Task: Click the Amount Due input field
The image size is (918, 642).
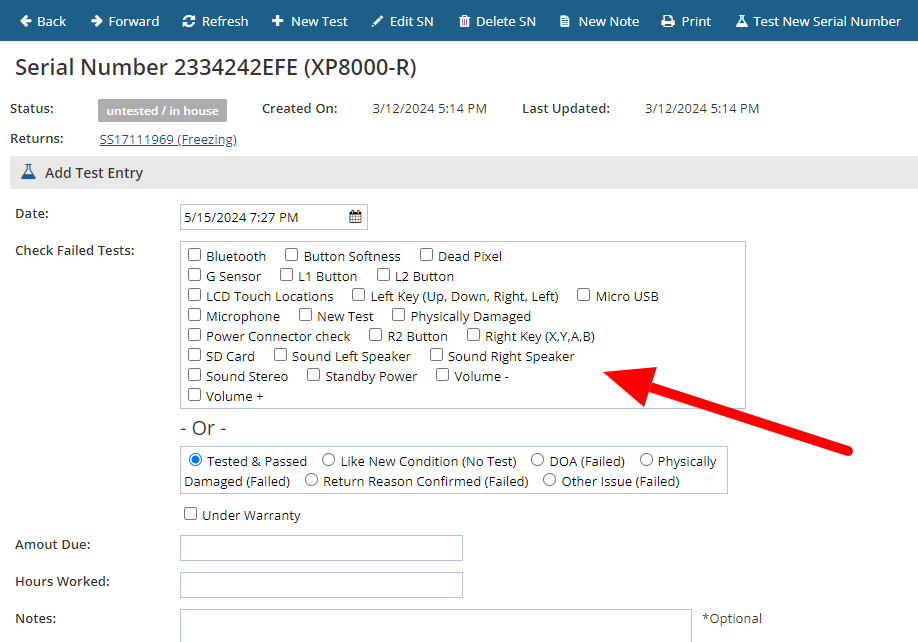Action: pos(321,548)
